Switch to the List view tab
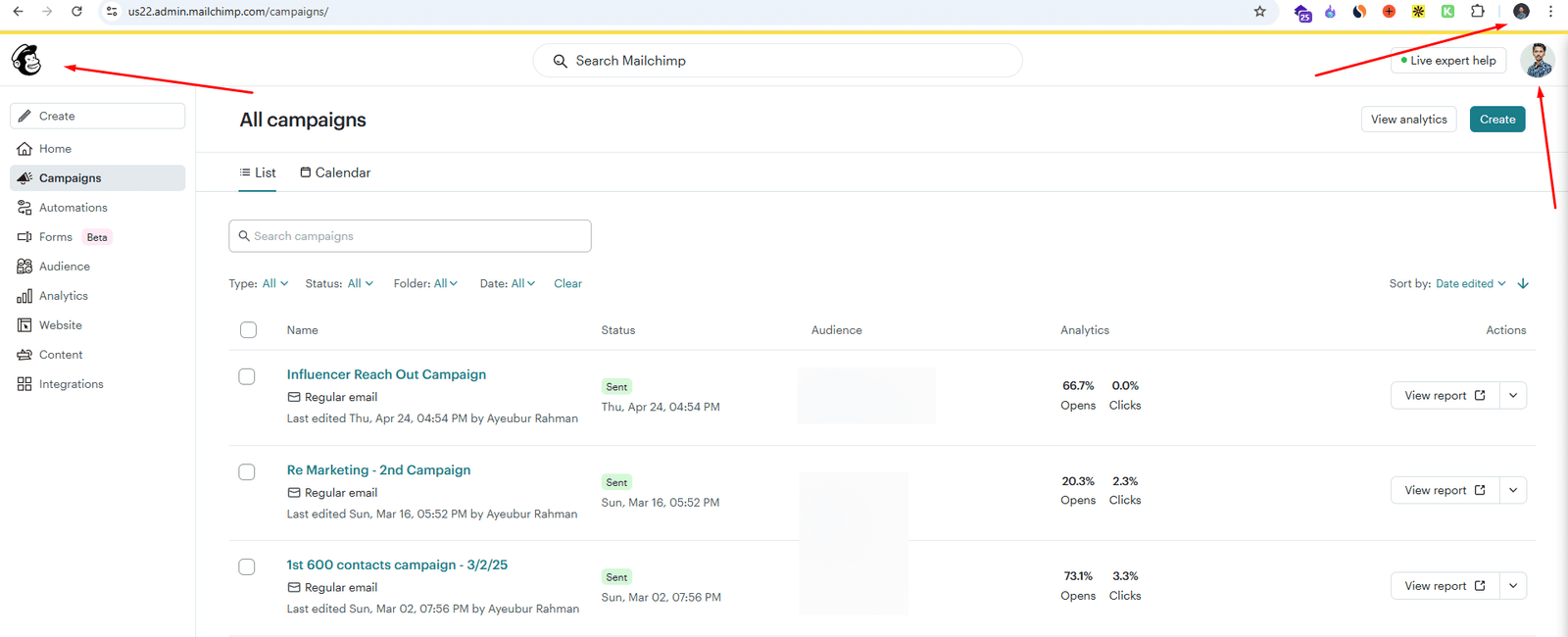This screenshot has height=637, width=1568. click(258, 172)
